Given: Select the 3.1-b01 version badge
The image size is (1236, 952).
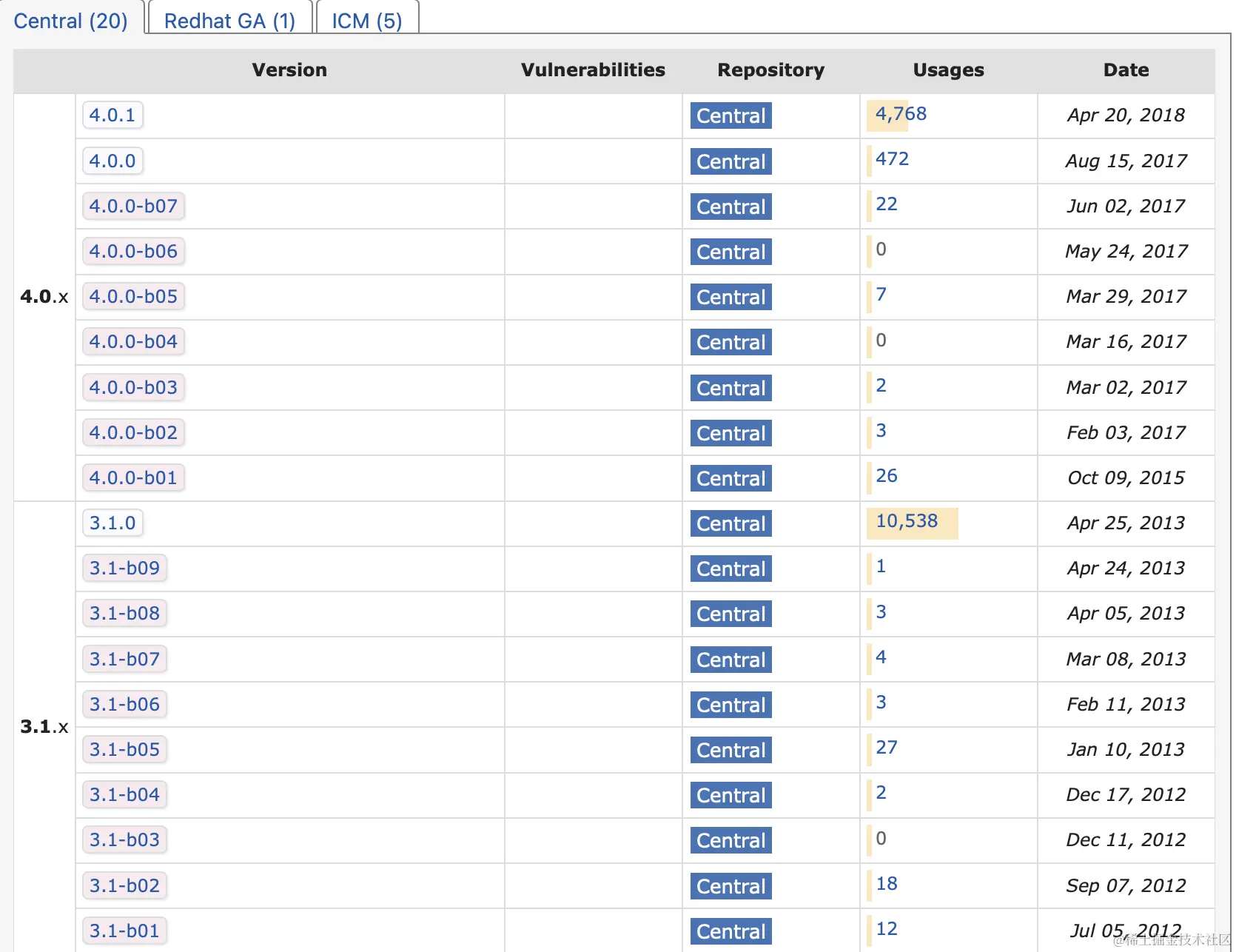Looking at the screenshot, I should [124, 931].
